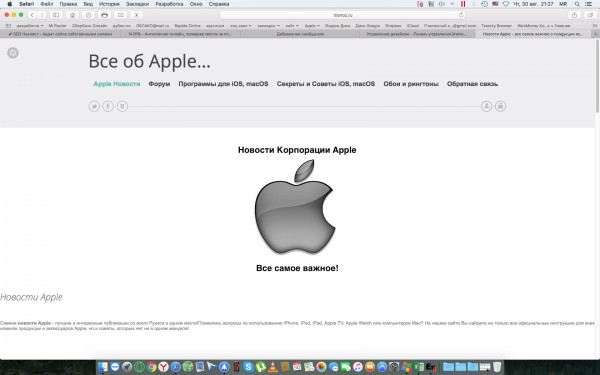600x375 pixels.
Task: Click the Safari sidebar toggle button
Action: click(56, 15)
